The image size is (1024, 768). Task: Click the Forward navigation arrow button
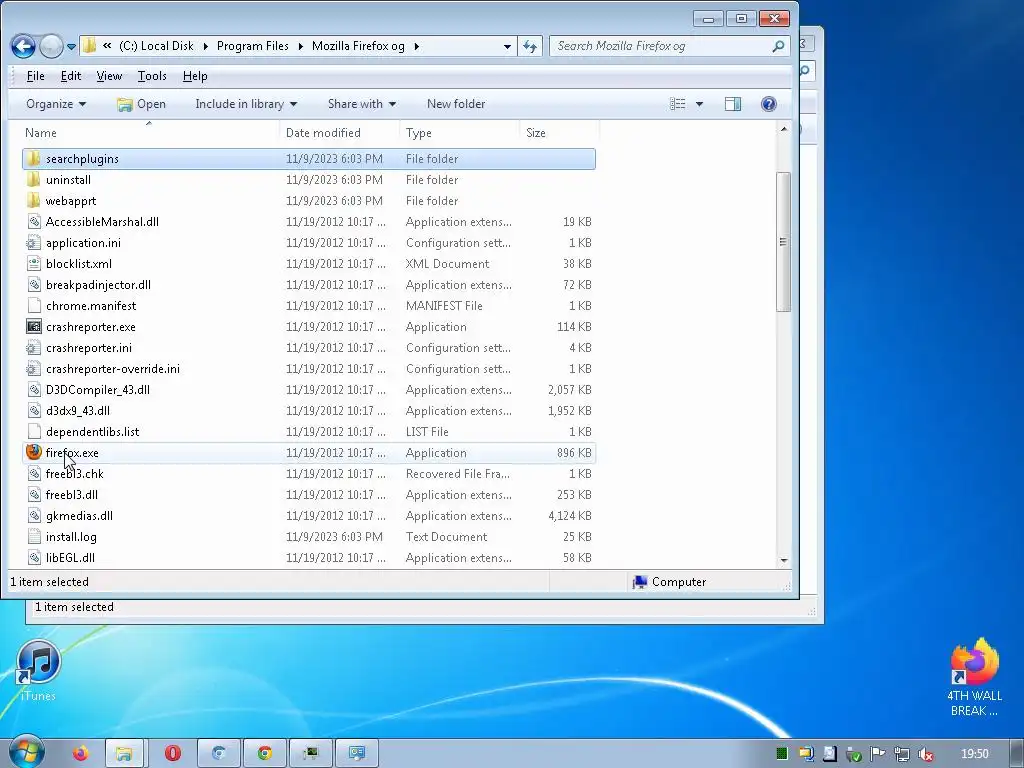point(51,46)
